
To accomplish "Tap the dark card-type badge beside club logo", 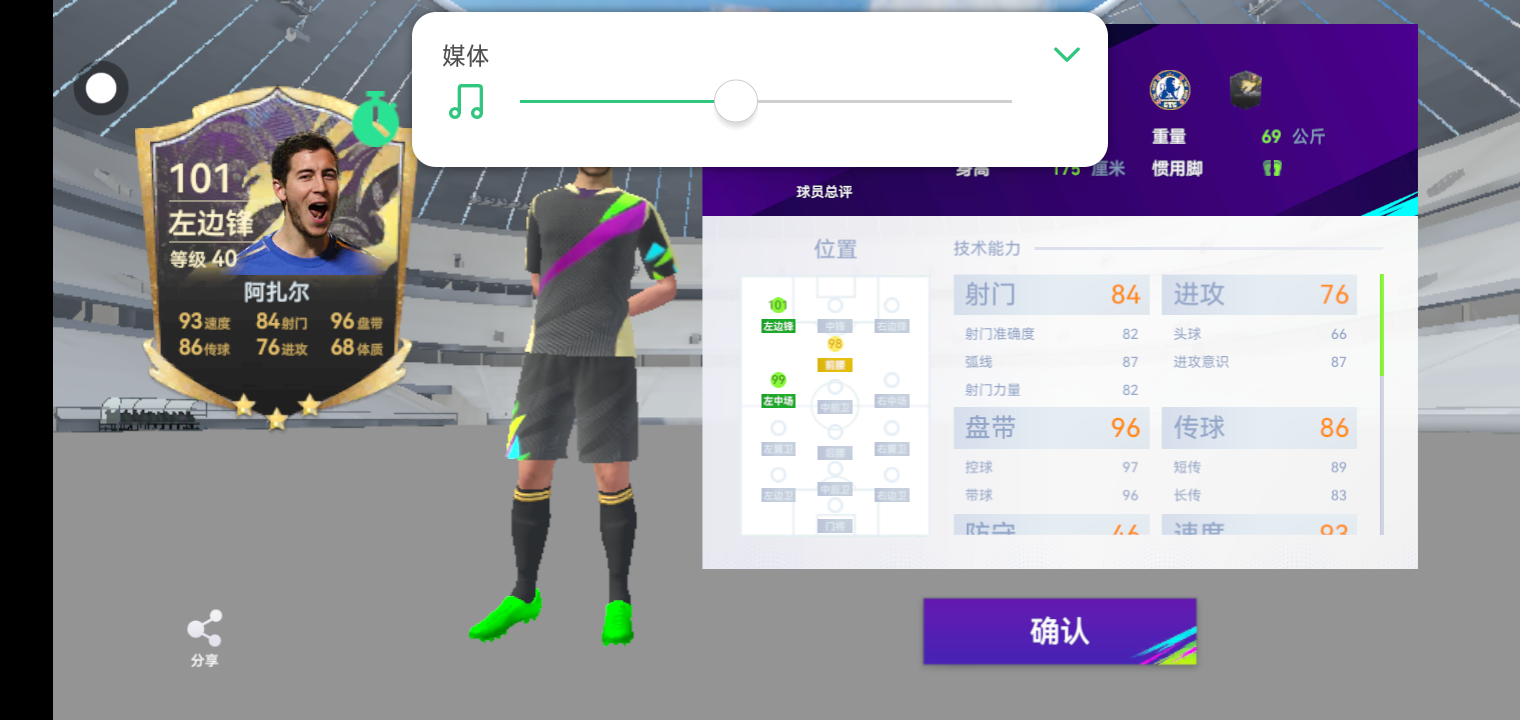I will click(x=1245, y=90).
